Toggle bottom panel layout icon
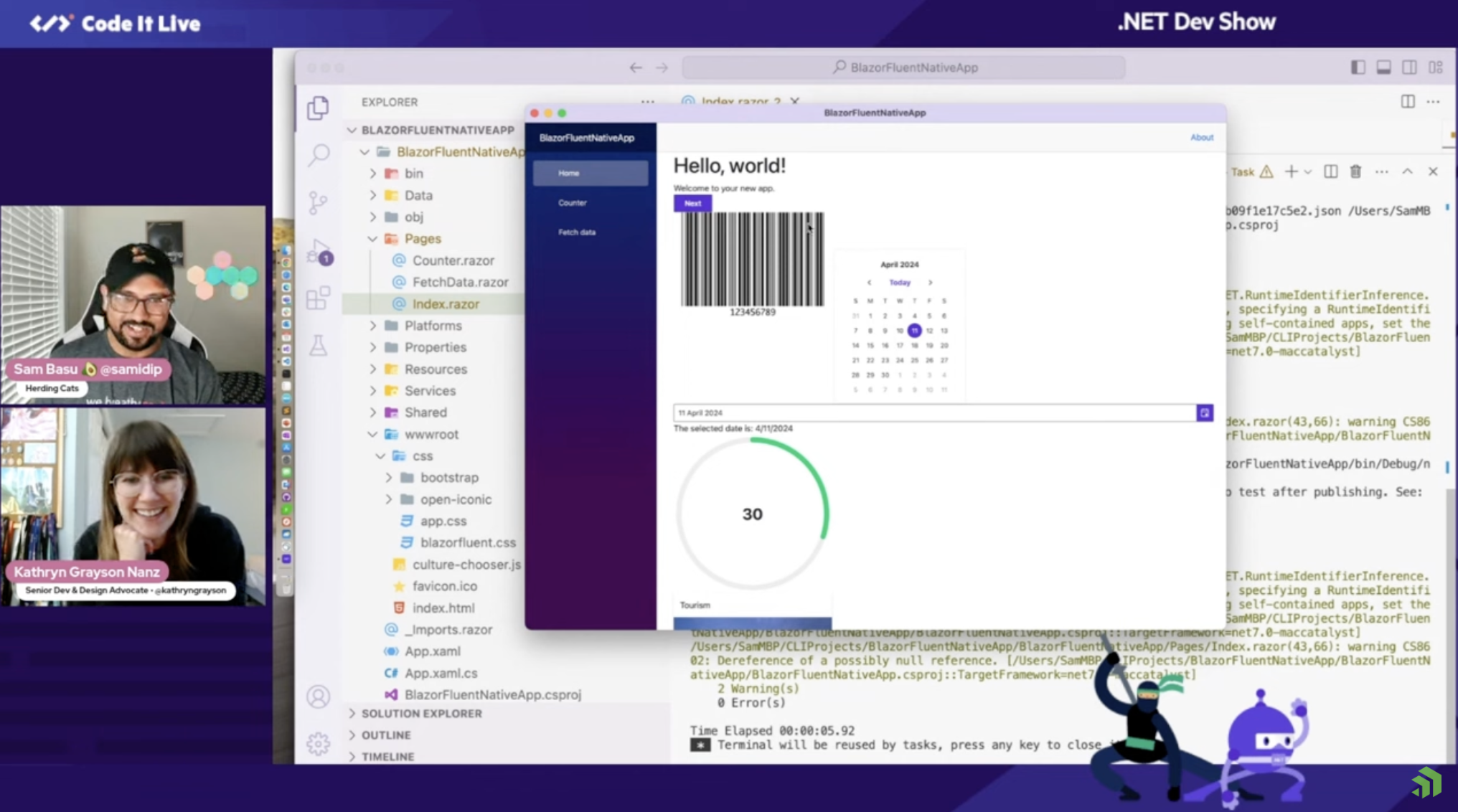The height and width of the screenshot is (812, 1458). [1383, 67]
